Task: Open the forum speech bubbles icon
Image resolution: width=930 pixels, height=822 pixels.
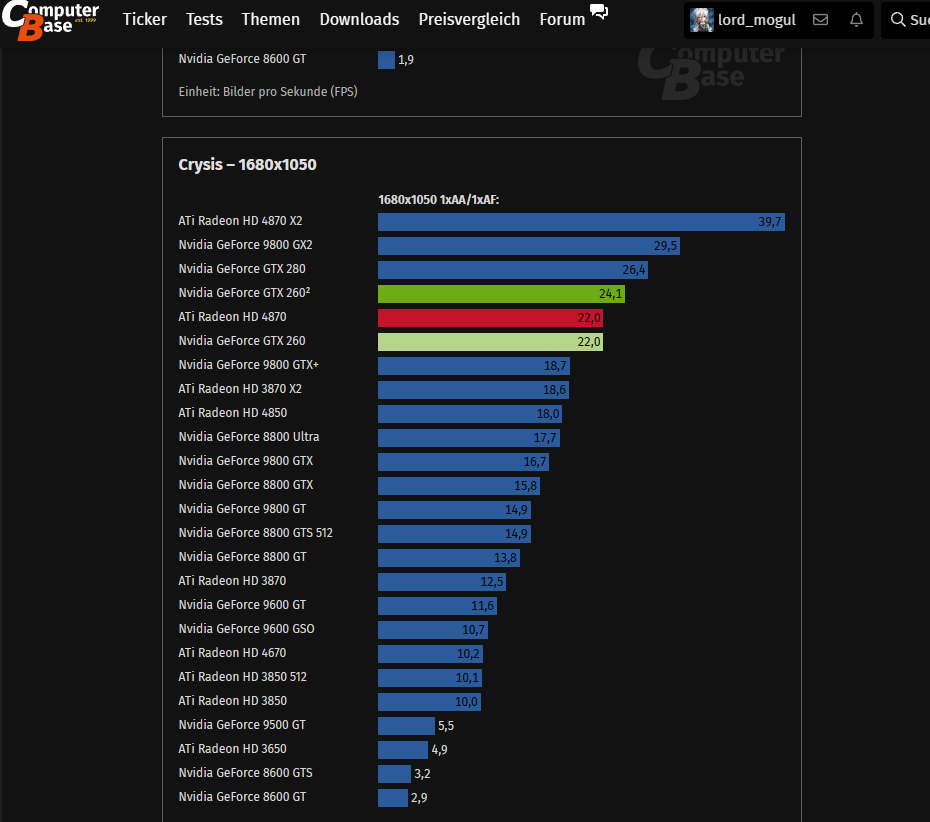Action: coord(599,11)
